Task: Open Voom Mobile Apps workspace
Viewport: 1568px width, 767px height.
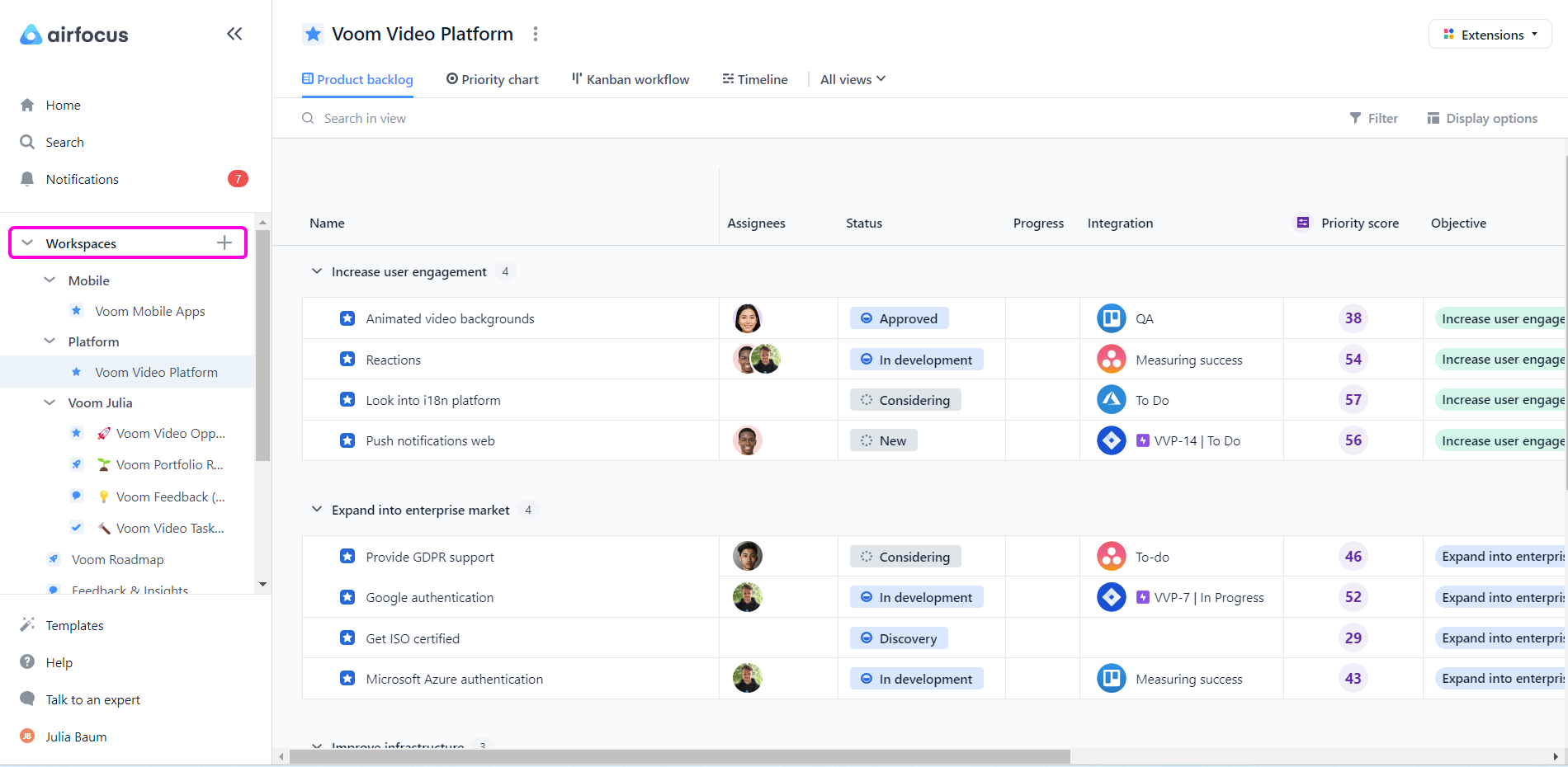Action: (x=149, y=311)
